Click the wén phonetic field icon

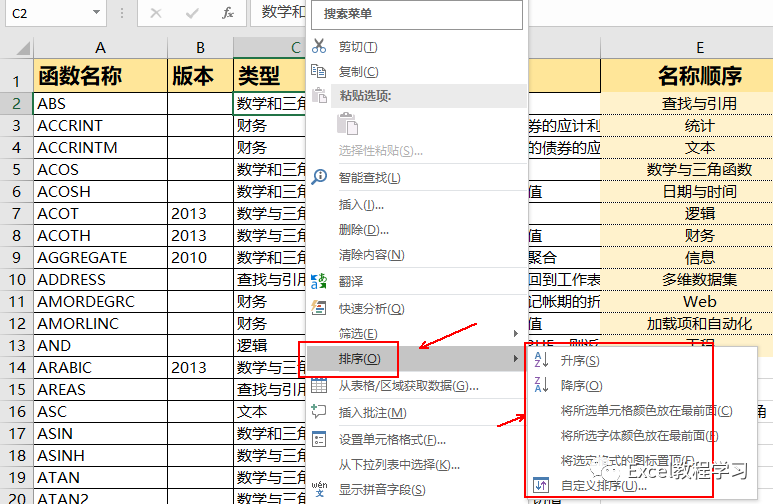pyautogui.click(x=319, y=489)
